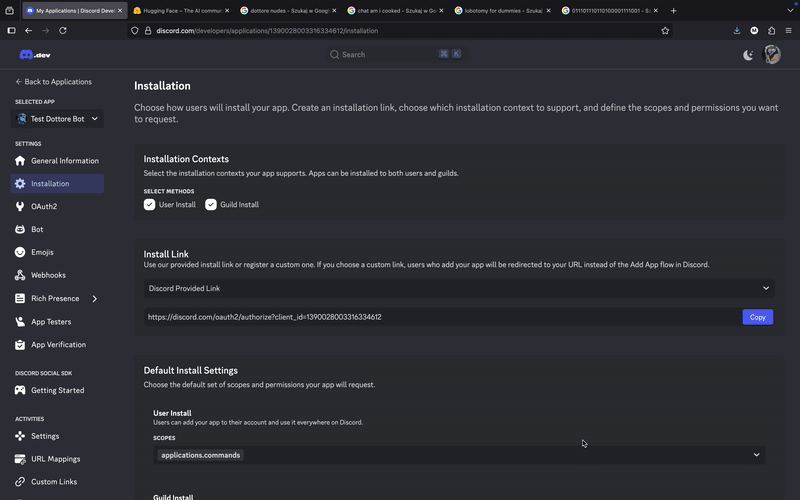
Task: Open App Verification icon
Action: 21,345
